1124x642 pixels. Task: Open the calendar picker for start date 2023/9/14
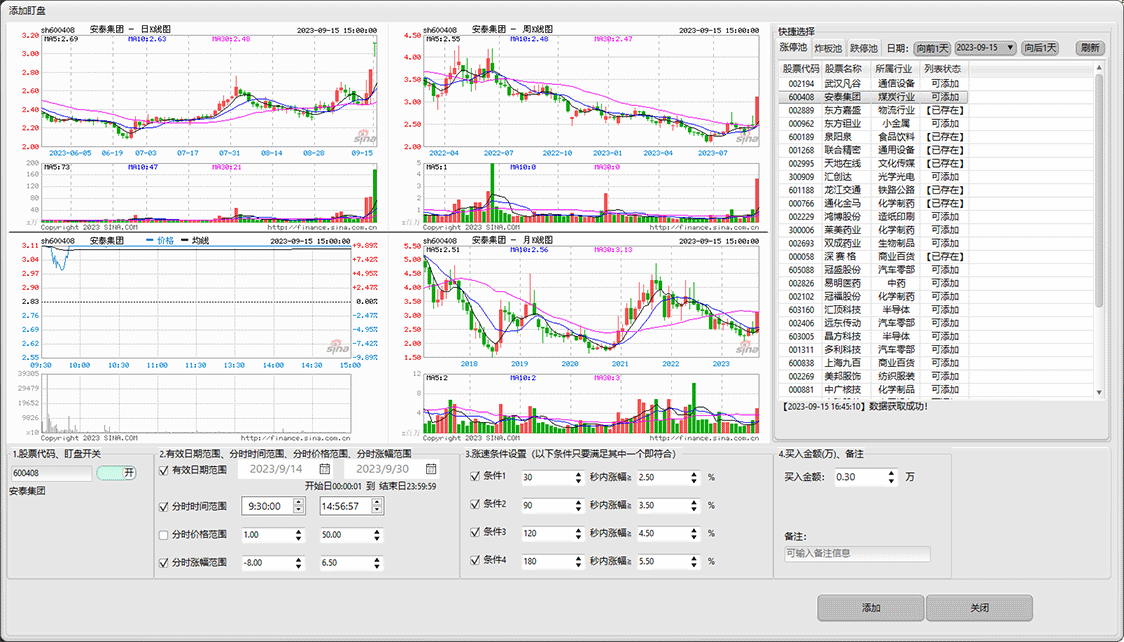click(325, 469)
